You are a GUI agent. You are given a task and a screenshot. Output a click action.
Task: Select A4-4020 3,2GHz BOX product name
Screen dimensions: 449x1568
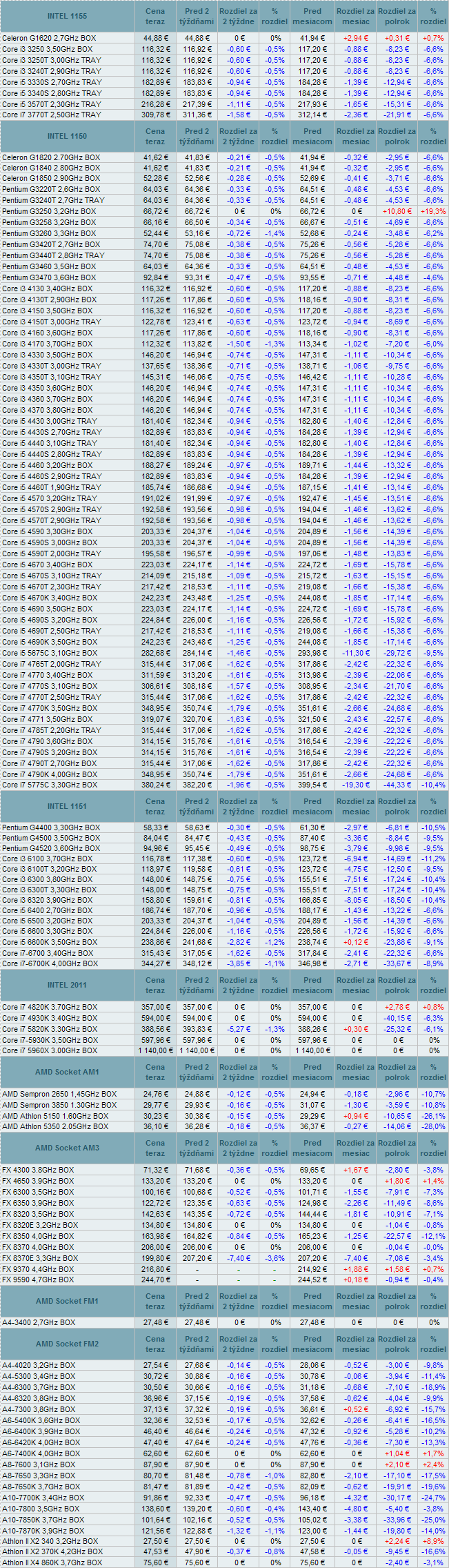point(39,1365)
